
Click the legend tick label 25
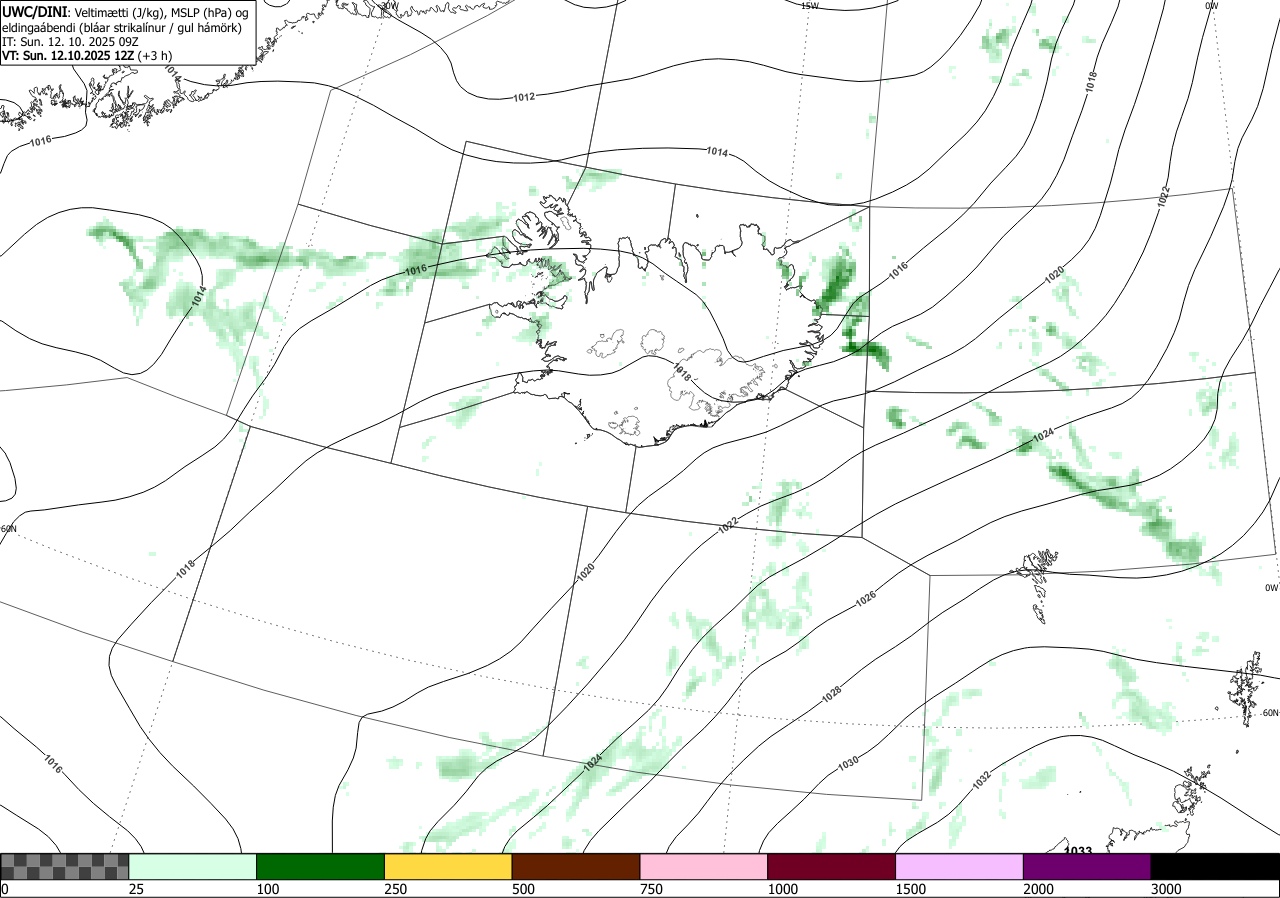coord(137,889)
